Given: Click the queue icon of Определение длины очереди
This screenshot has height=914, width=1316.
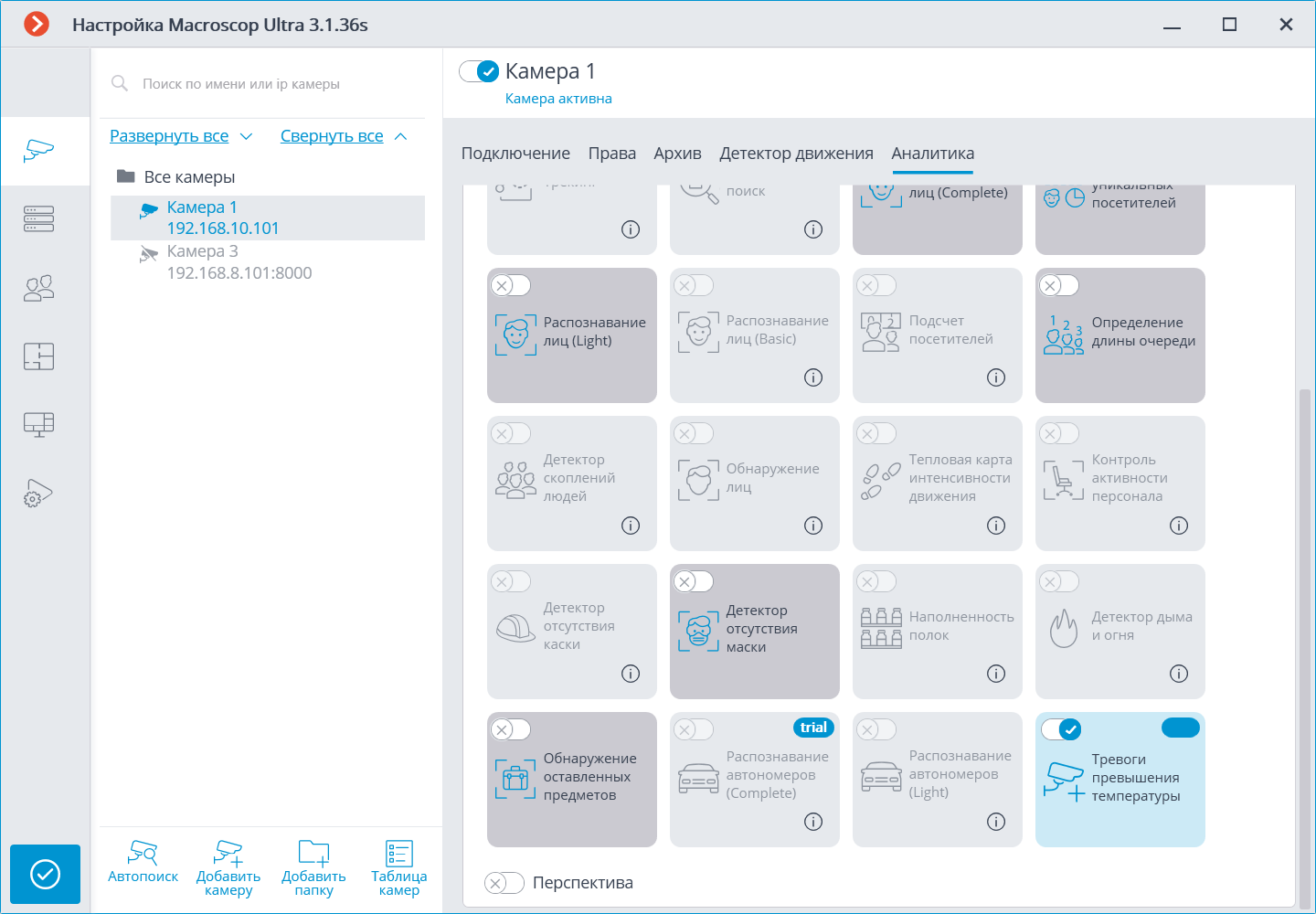Looking at the screenshot, I should pyautogui.click(x=1064, y=335).
